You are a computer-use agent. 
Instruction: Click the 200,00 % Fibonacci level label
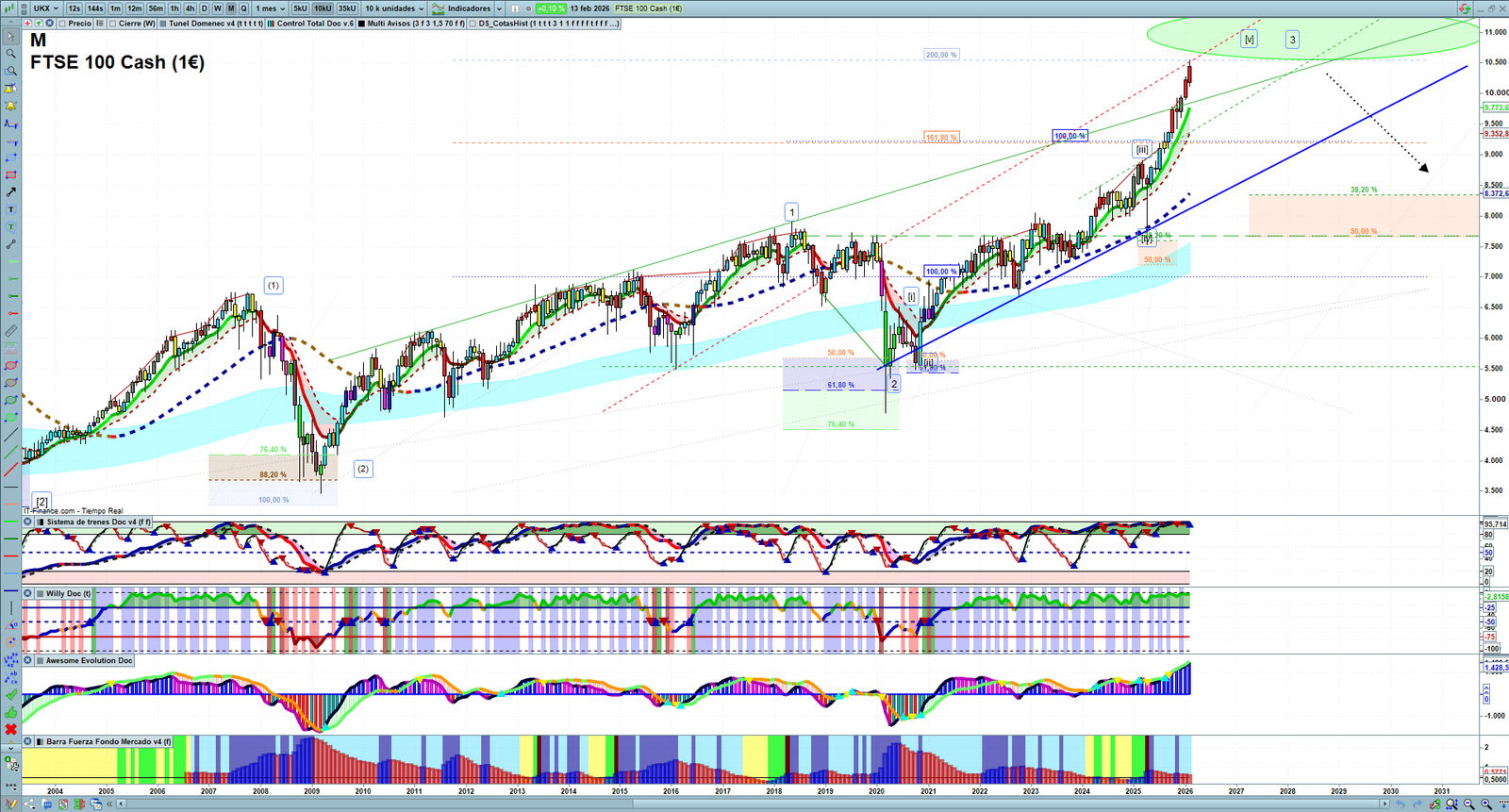(941, 55)
